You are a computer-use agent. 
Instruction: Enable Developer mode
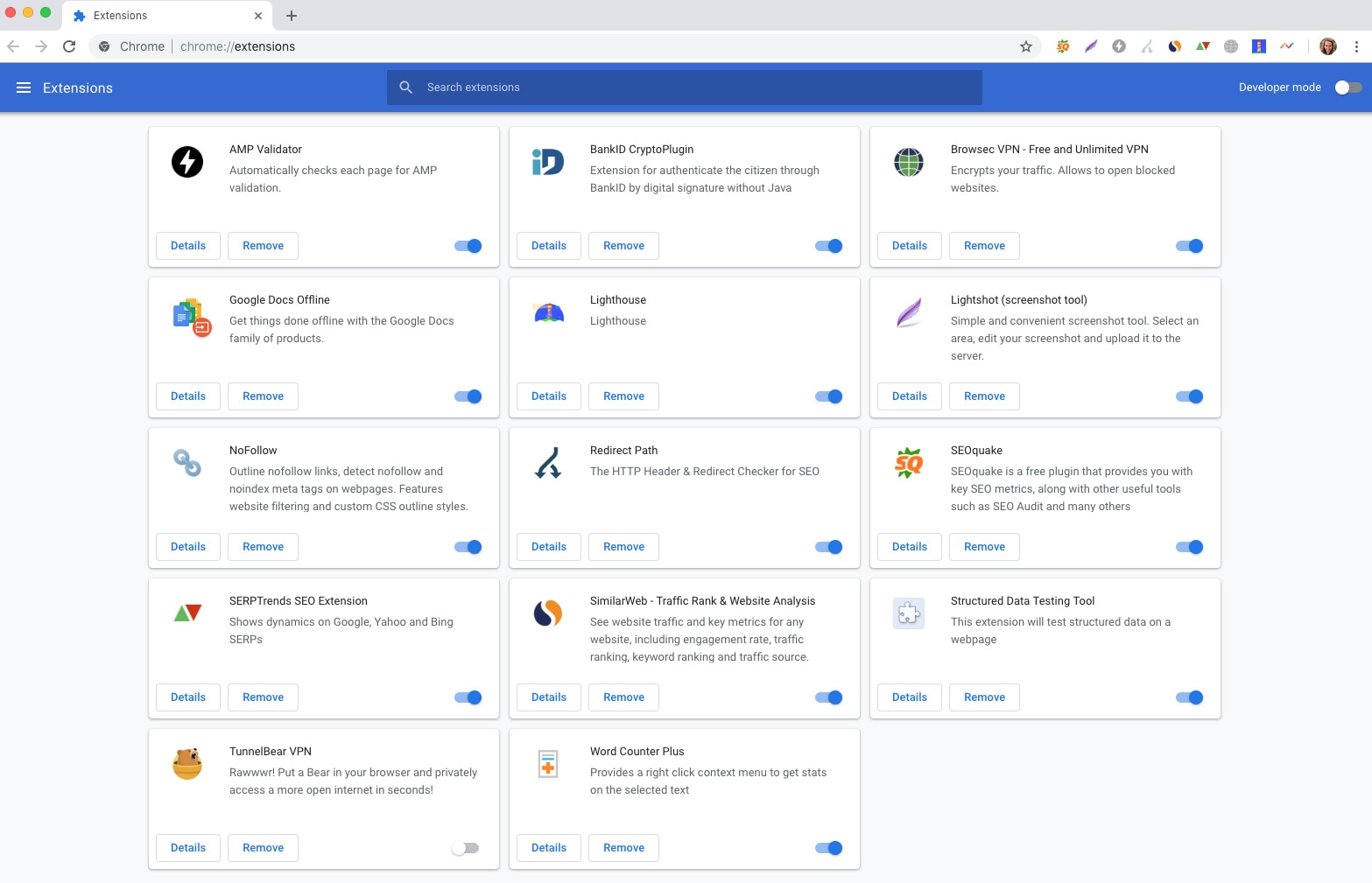(1348, 88)
